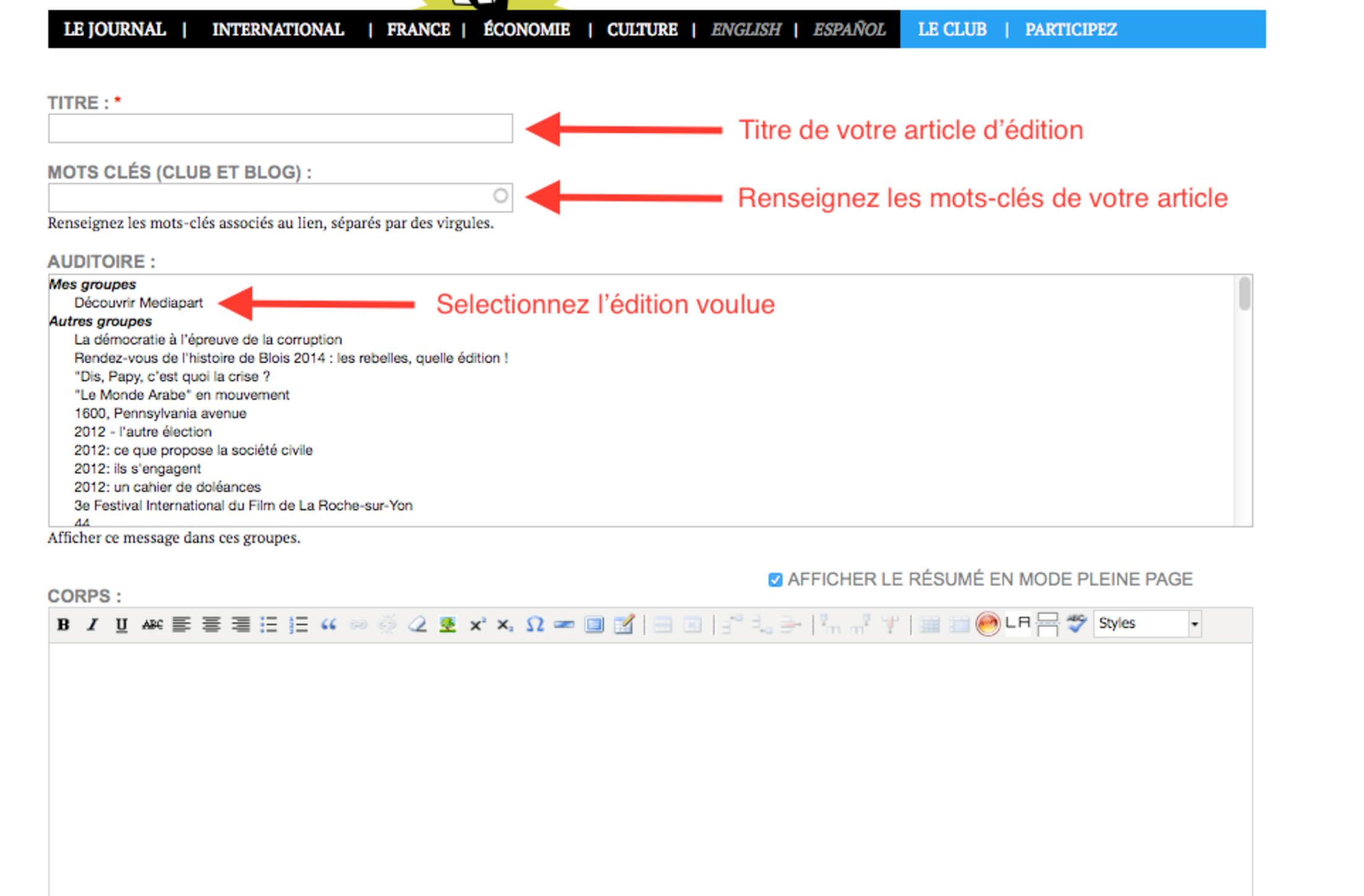Insert image using the picture icon

[x=447, y=624]
